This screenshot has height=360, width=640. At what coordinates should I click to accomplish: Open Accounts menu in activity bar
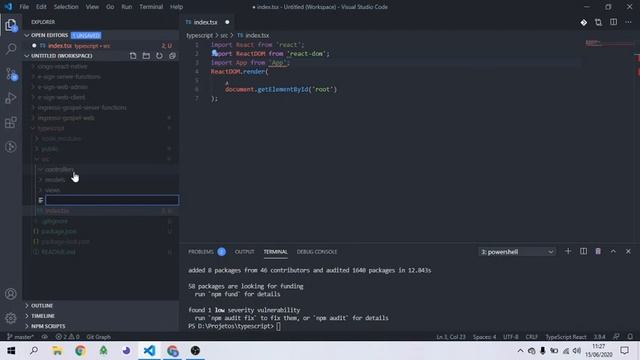point(11,294)
